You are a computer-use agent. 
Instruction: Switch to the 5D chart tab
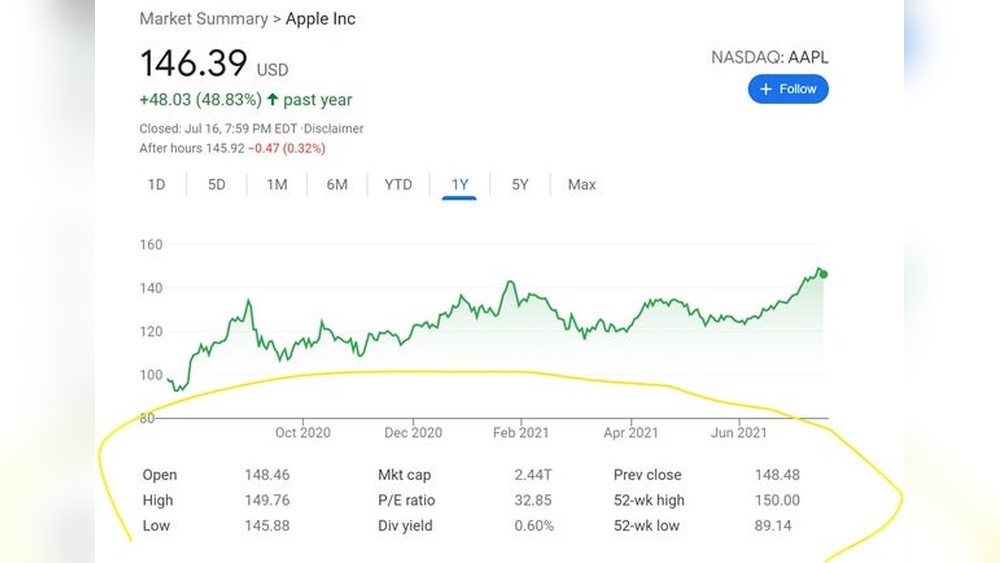point(217,185)
